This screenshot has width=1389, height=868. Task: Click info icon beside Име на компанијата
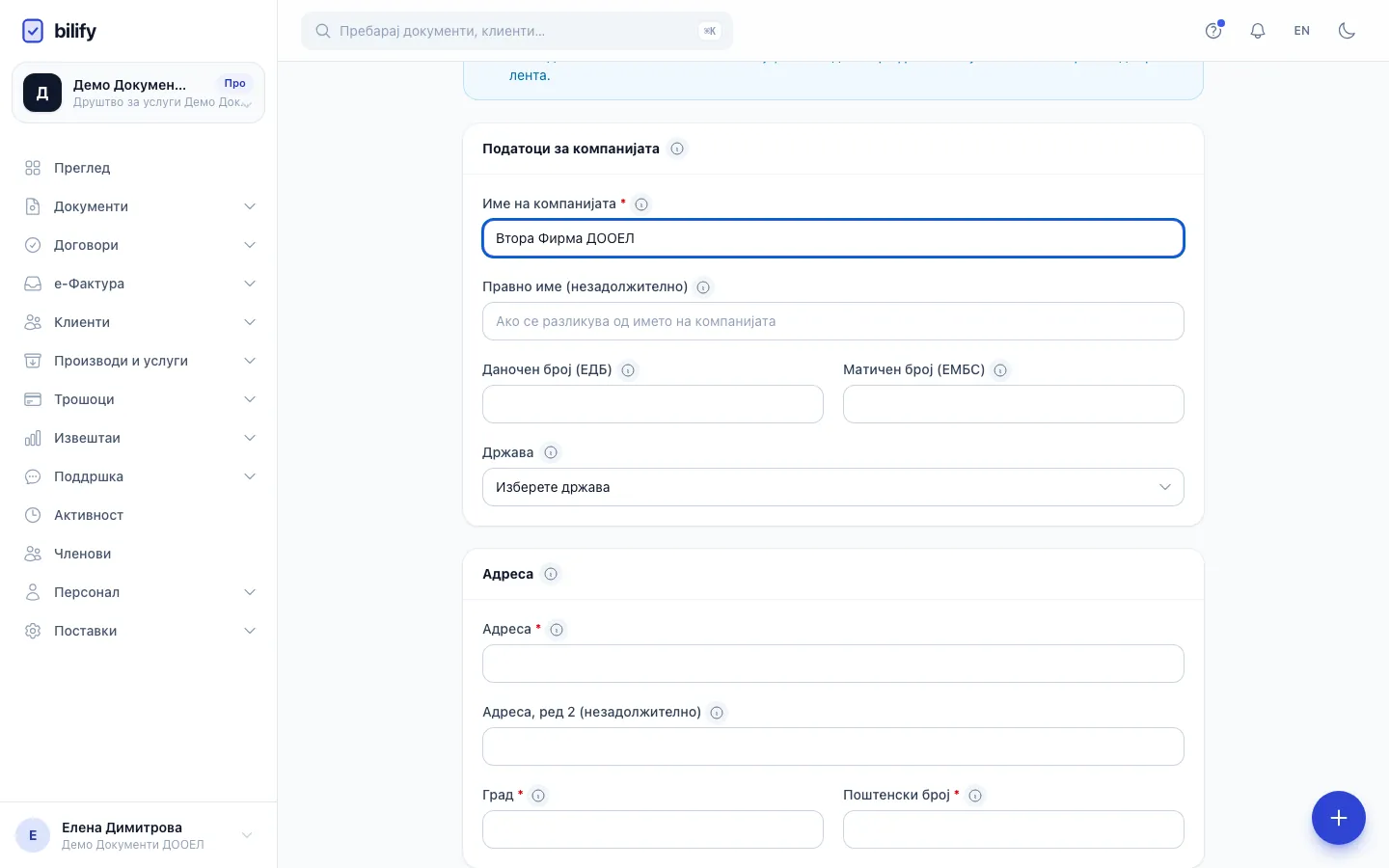(641, 204)
